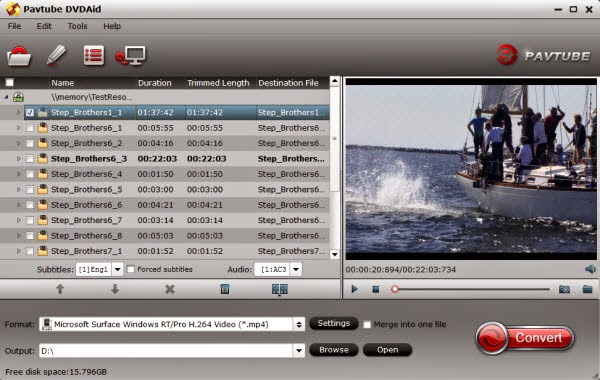Click the Load disc folder icon
This screenshot has width=600, height=380.
coord(19,56)
